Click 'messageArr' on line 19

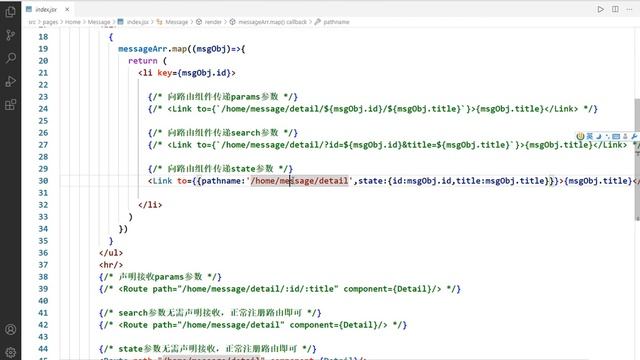tap(142, 49)
